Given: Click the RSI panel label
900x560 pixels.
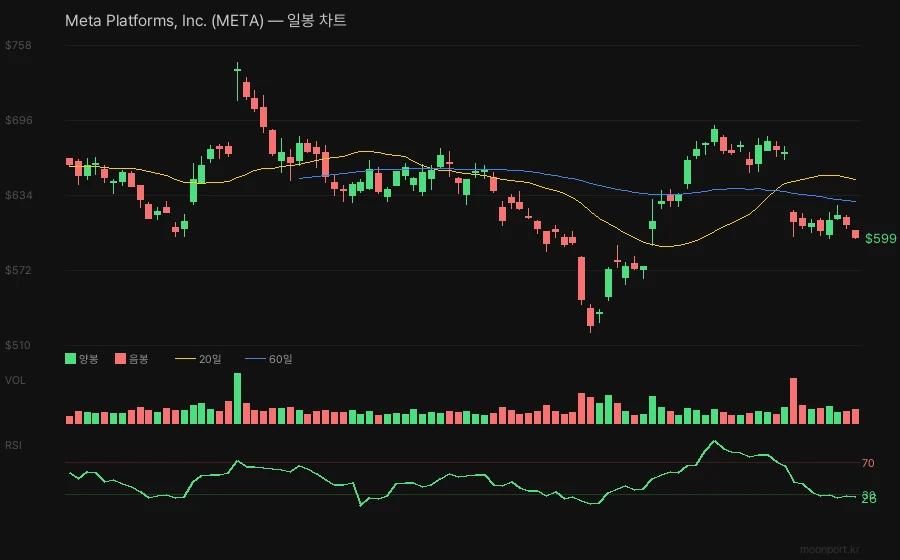Looking at the screenshot, I should point(13,445).
